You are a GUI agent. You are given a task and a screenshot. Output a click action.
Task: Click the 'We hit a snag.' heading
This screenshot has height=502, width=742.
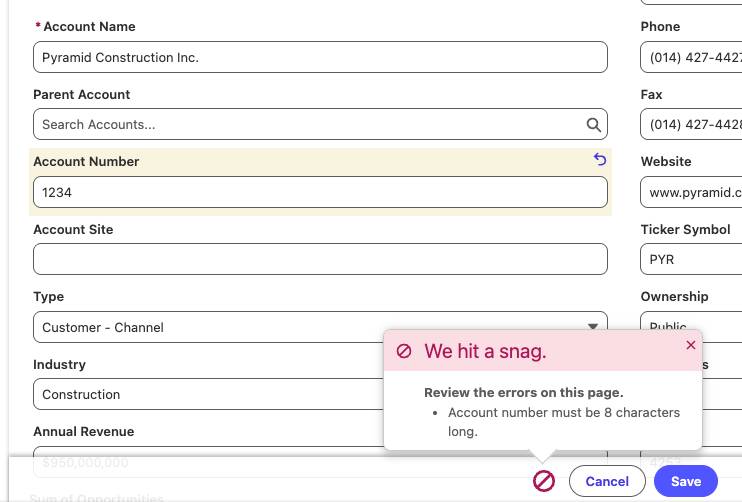pyautogui.click(x=485, y=352)
